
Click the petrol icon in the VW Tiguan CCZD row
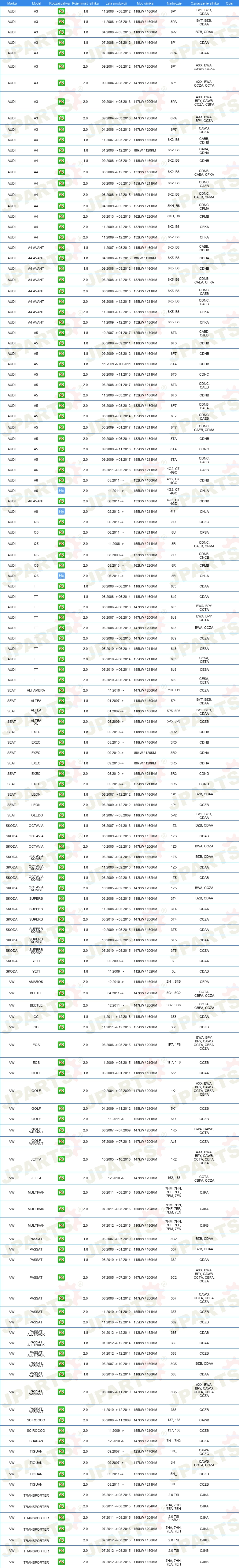pos(61,1474)
